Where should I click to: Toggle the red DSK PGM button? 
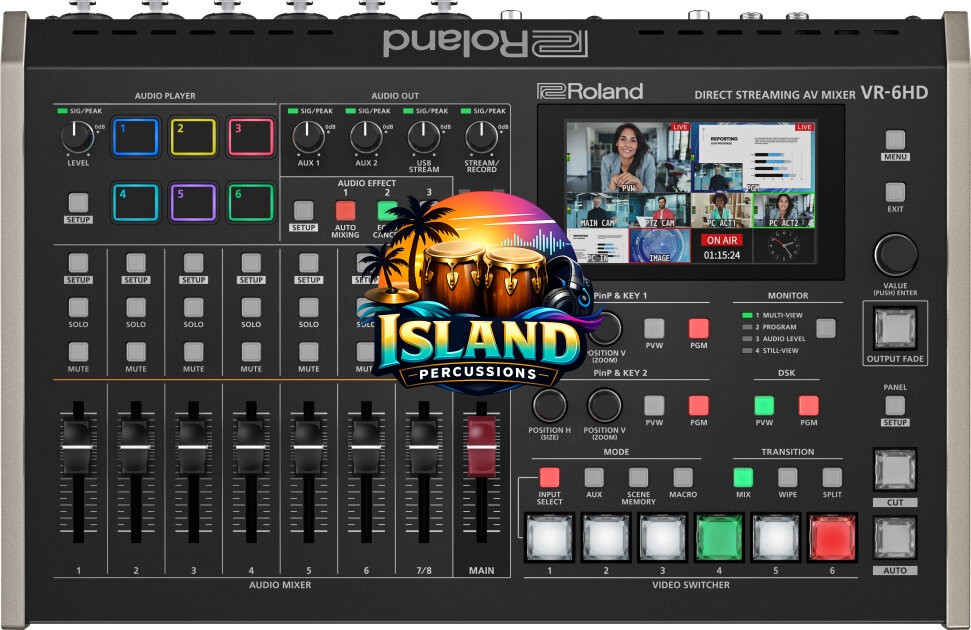808,405
